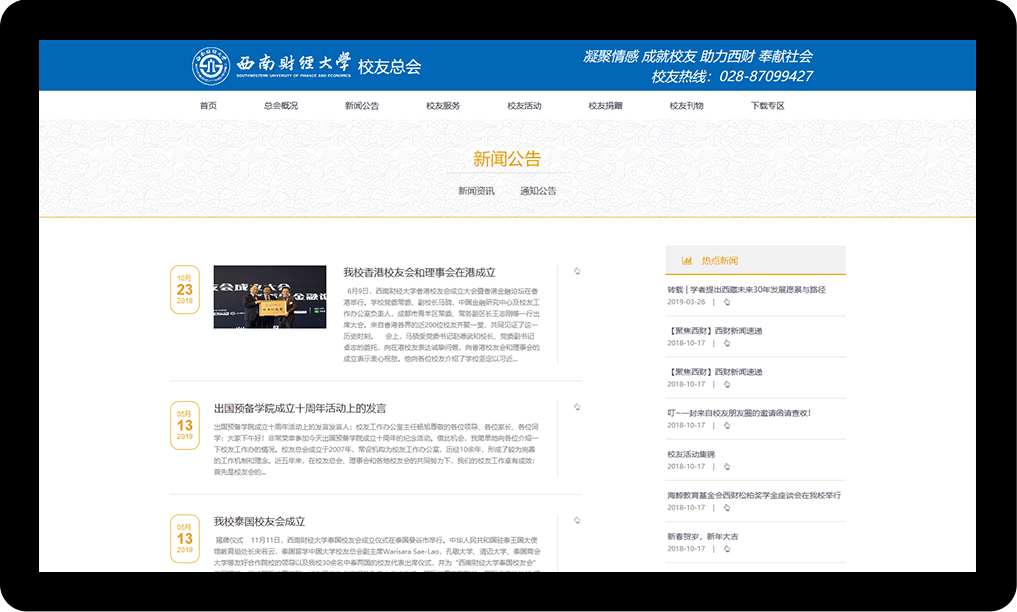Select the 校友捐赠 navigation item
The width and height of the screenshot is (1017, 612).
click(605, 106)
